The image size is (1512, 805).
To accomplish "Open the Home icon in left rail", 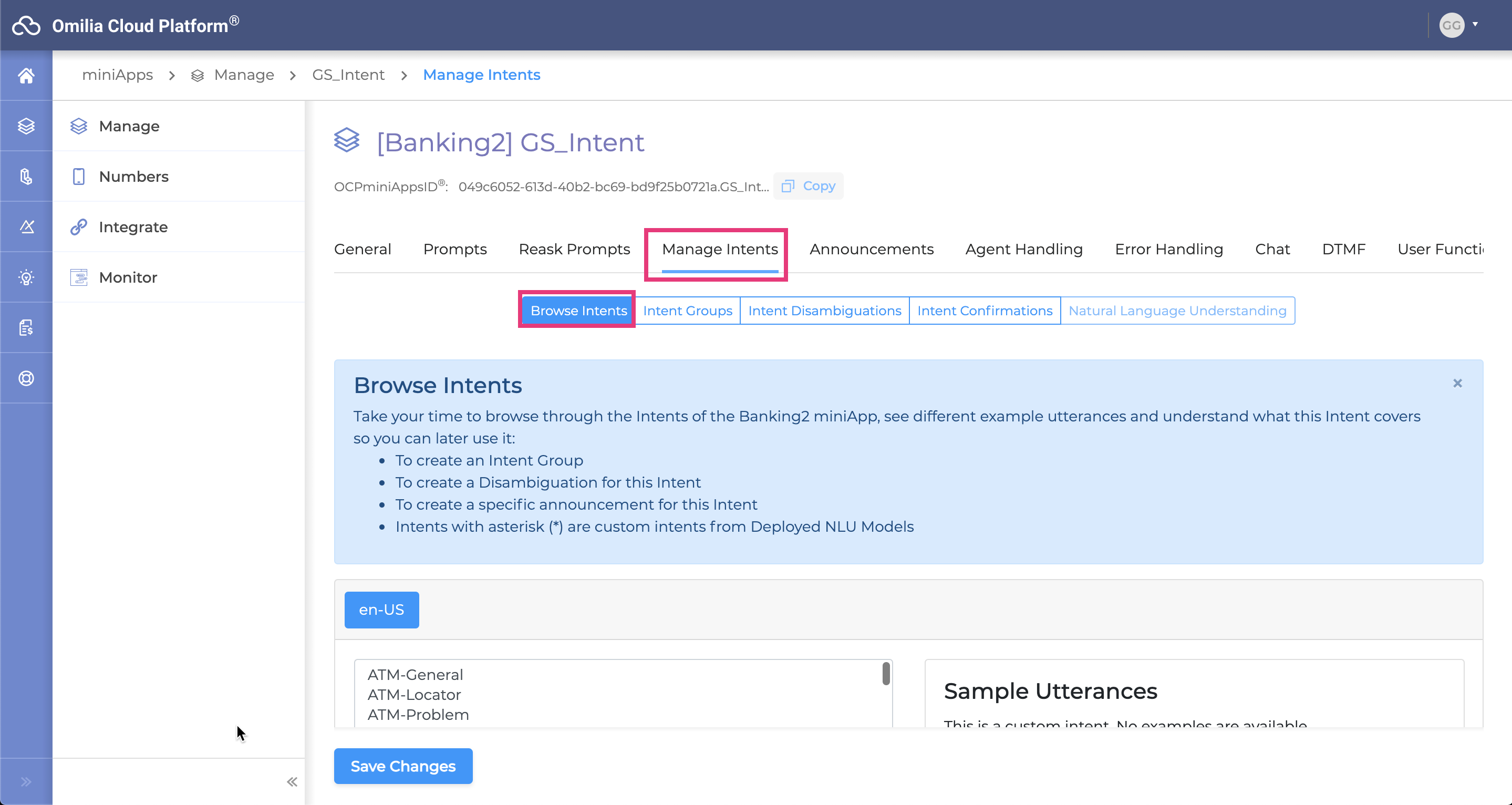I will [26, 76].
